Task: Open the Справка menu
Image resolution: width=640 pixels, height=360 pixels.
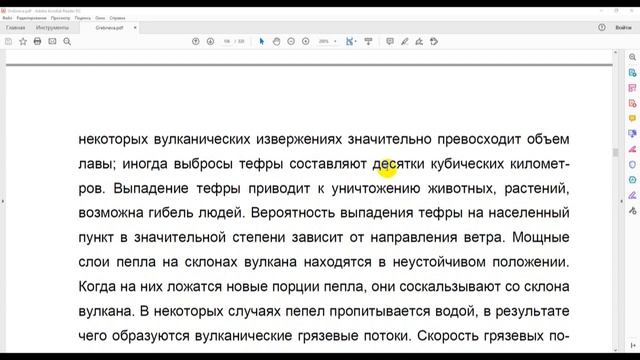Action: pos(117,18)
